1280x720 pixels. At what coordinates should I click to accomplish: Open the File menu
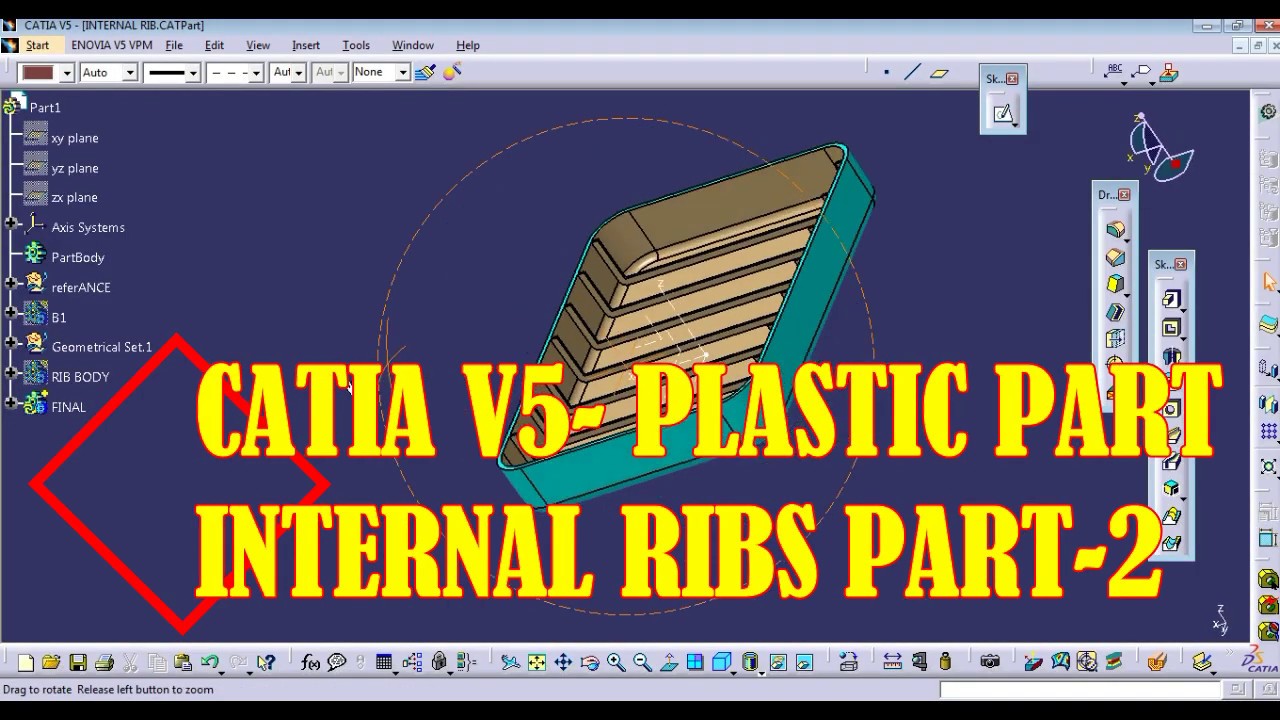[x=174, y=45]
